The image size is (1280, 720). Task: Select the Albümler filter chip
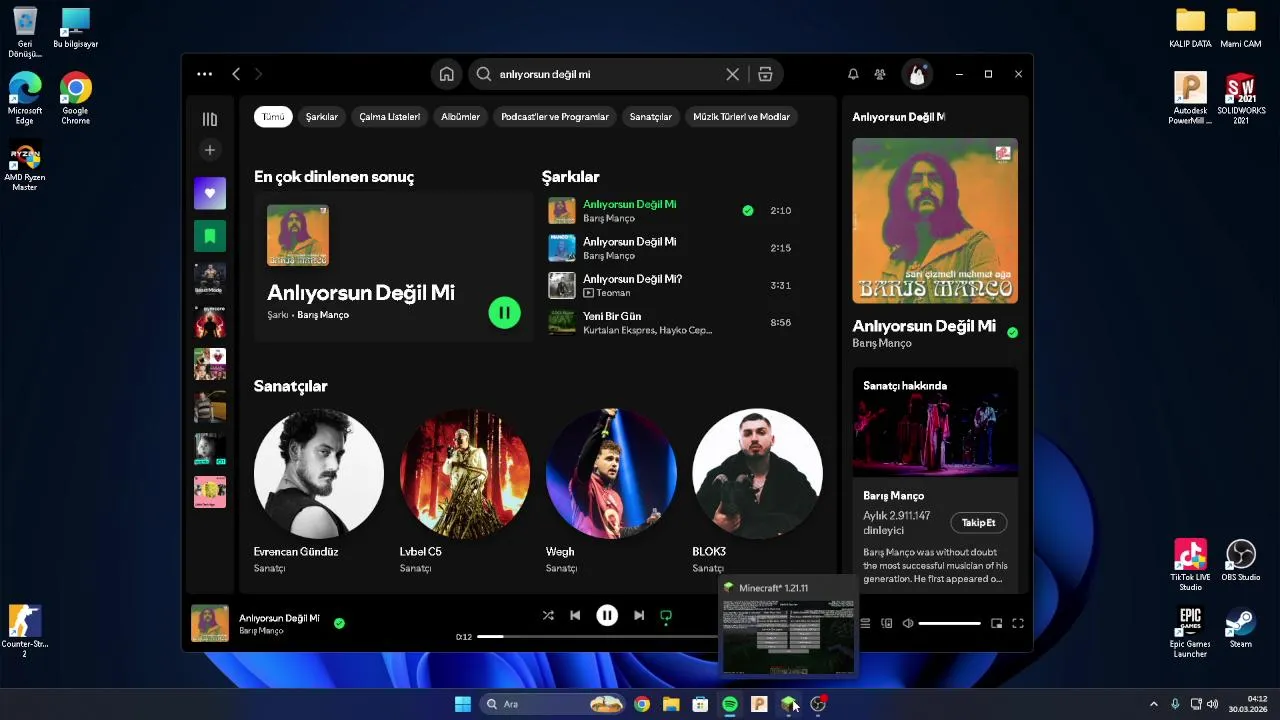(x=461, y=117)
